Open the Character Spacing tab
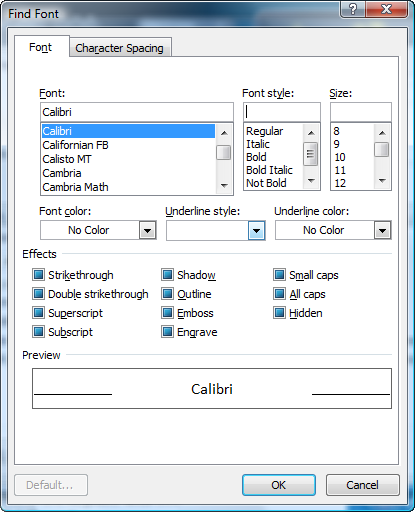415x512 pixels. [119, 48]
